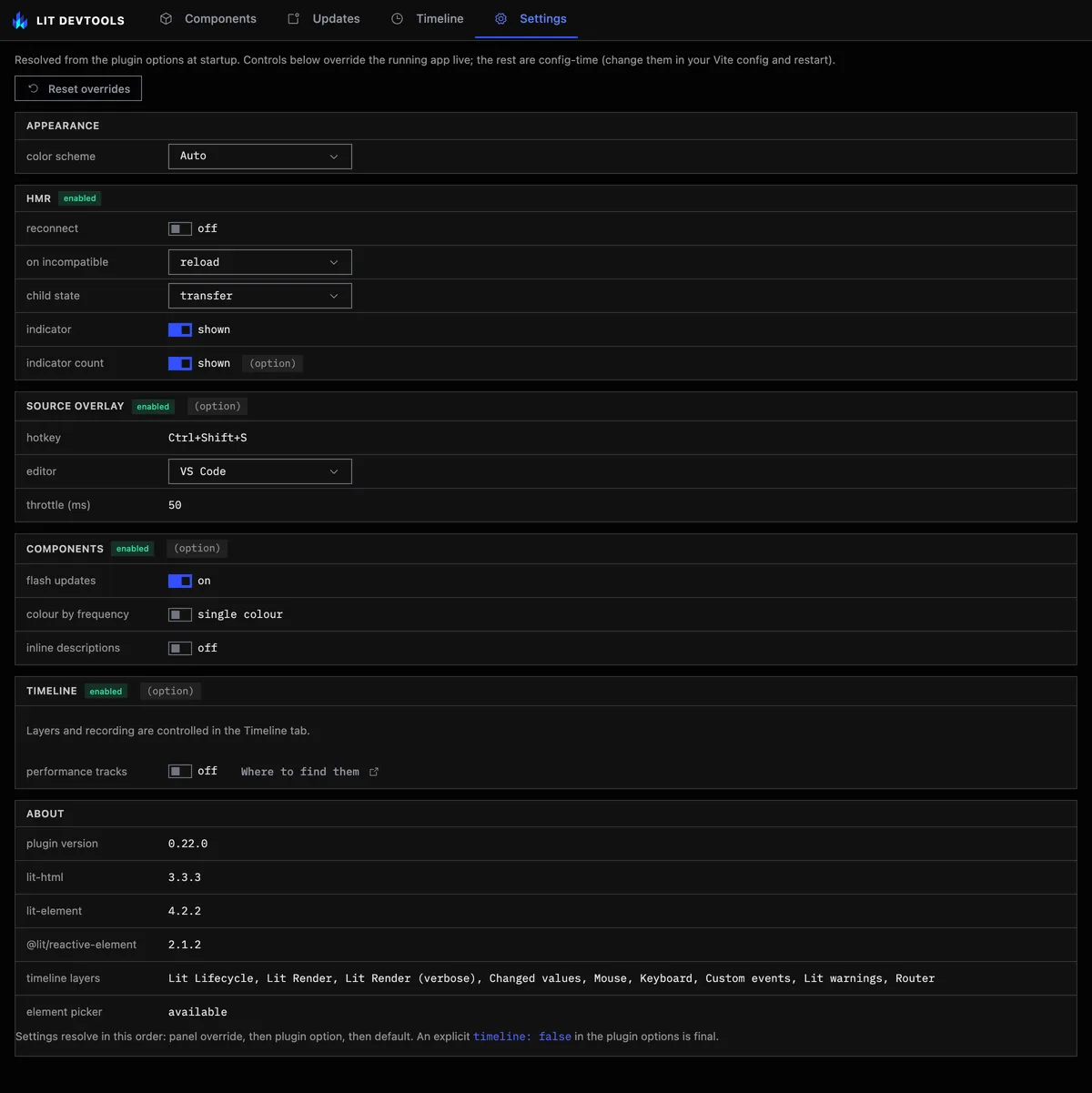Screen dimensions: 1092x1093
Task: Click the element picker value available
Action: click(x=197, y=1012)
